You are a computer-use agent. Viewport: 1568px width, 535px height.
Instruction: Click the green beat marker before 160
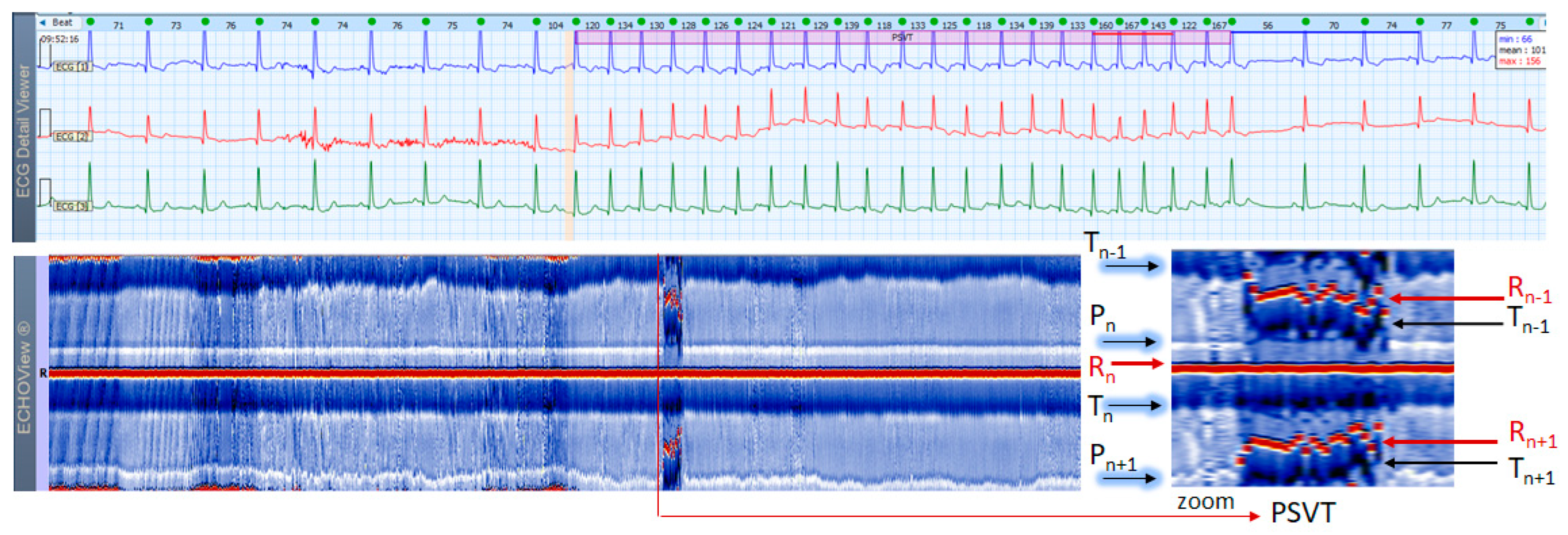[1094, 22]
